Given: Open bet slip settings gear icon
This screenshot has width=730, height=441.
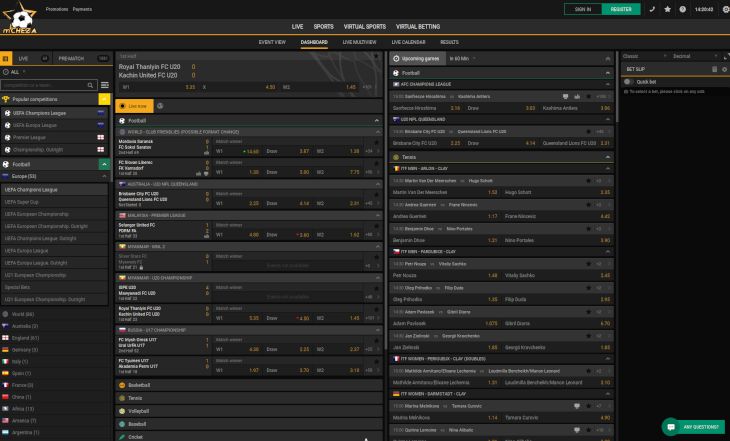Looking at the screenshot, I should point(724,69).
